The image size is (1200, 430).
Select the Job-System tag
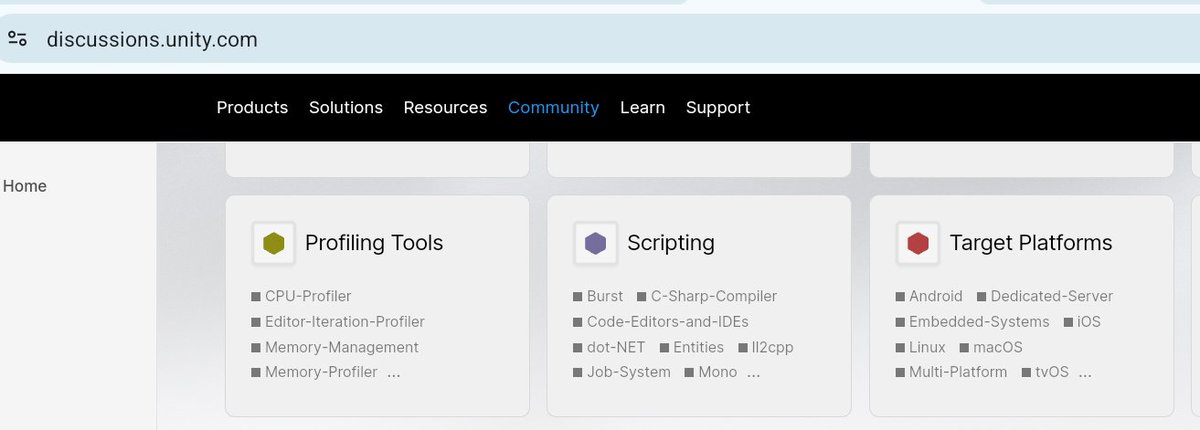click(x=622, y=372)
